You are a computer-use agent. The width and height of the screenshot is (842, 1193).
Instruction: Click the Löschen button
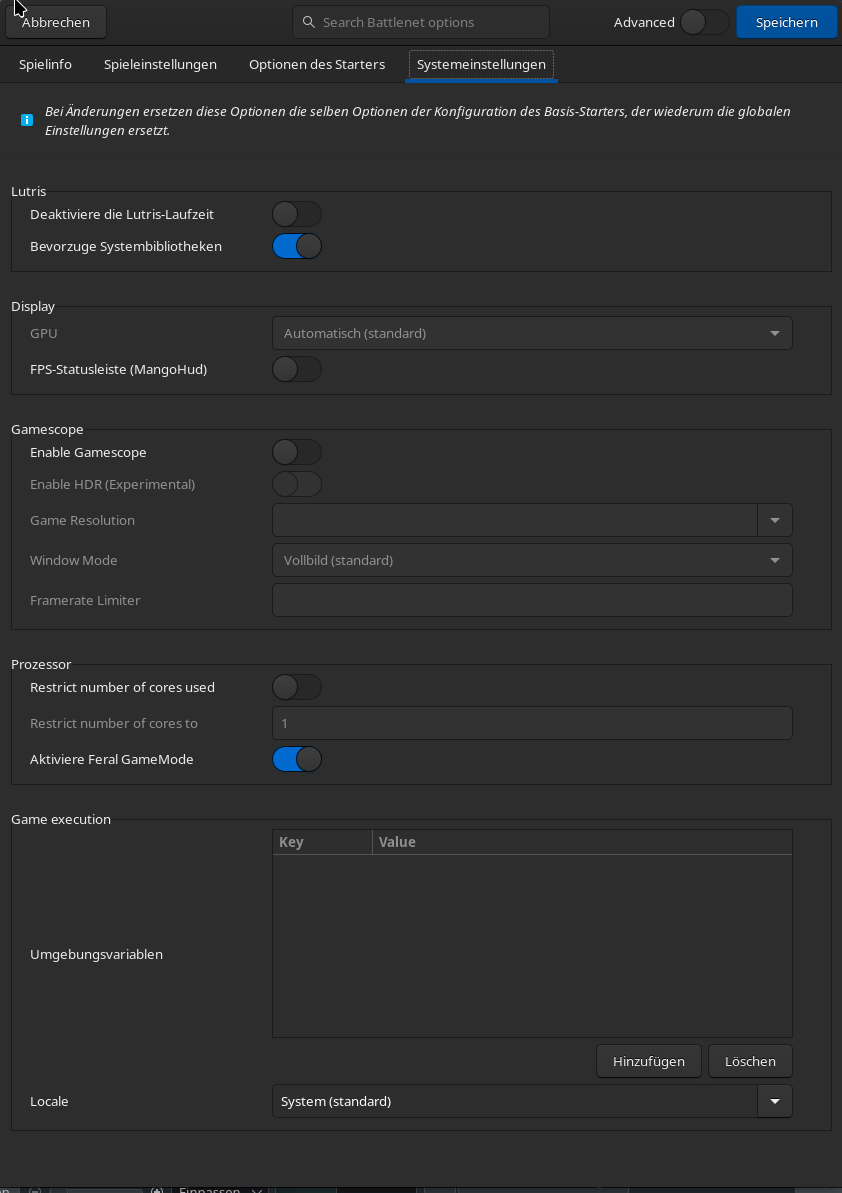pyautogui.click(x=750, y=1061)
